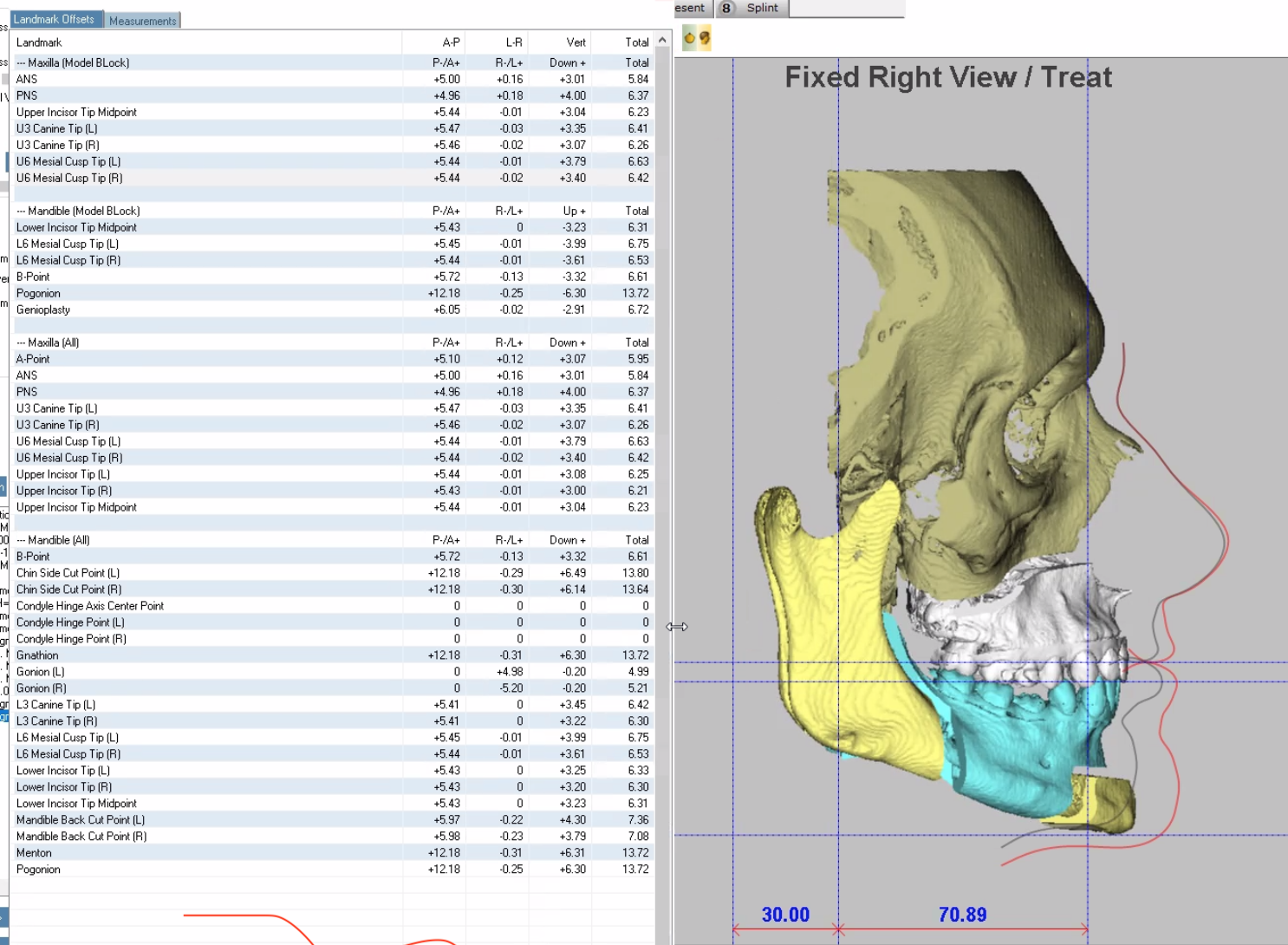1288x945 pixels.
Task: Select the Menton landmark row
Action: pyautogui.click(x=332, y=853)
